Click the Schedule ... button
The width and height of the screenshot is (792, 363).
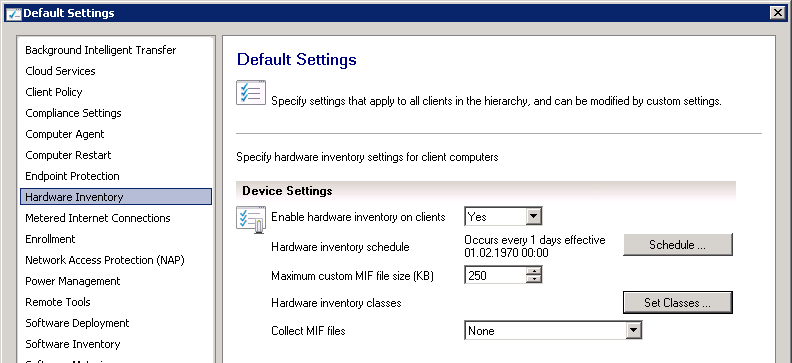(677, 245)
